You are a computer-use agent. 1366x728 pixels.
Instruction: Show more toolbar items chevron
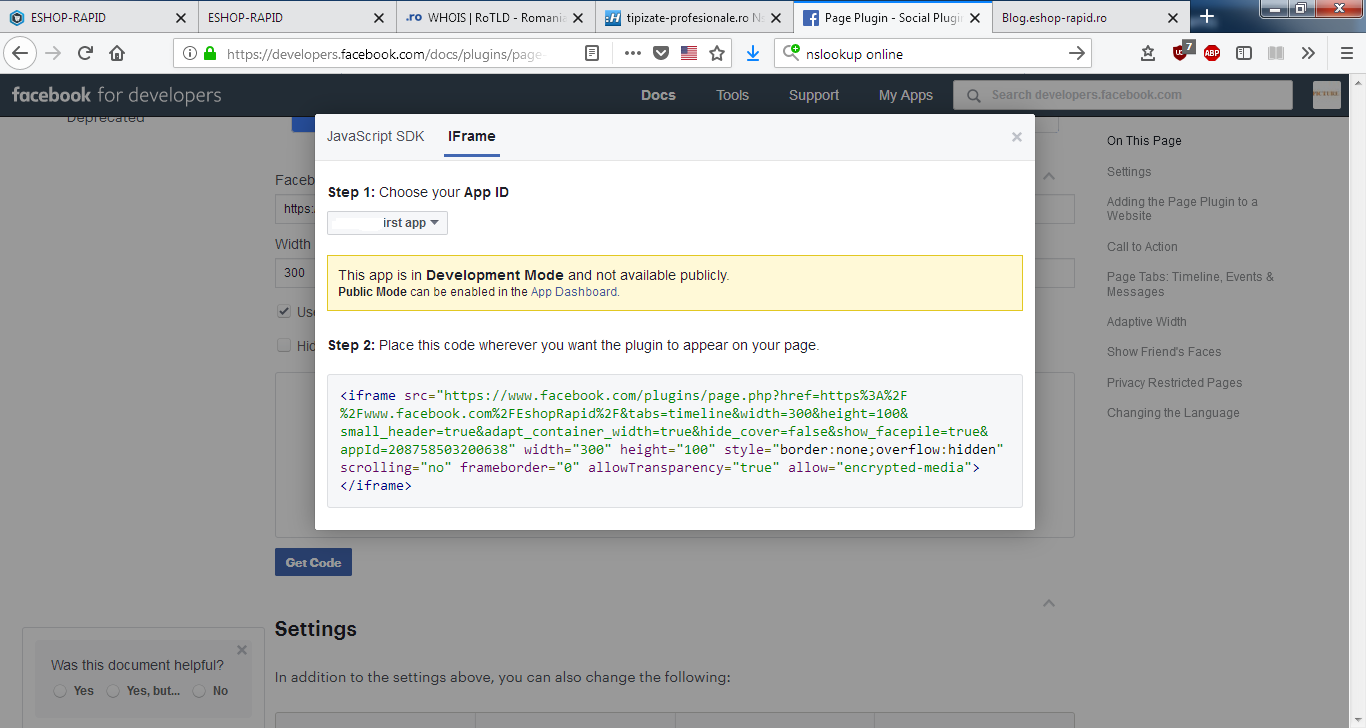[x=1308, y=54]
